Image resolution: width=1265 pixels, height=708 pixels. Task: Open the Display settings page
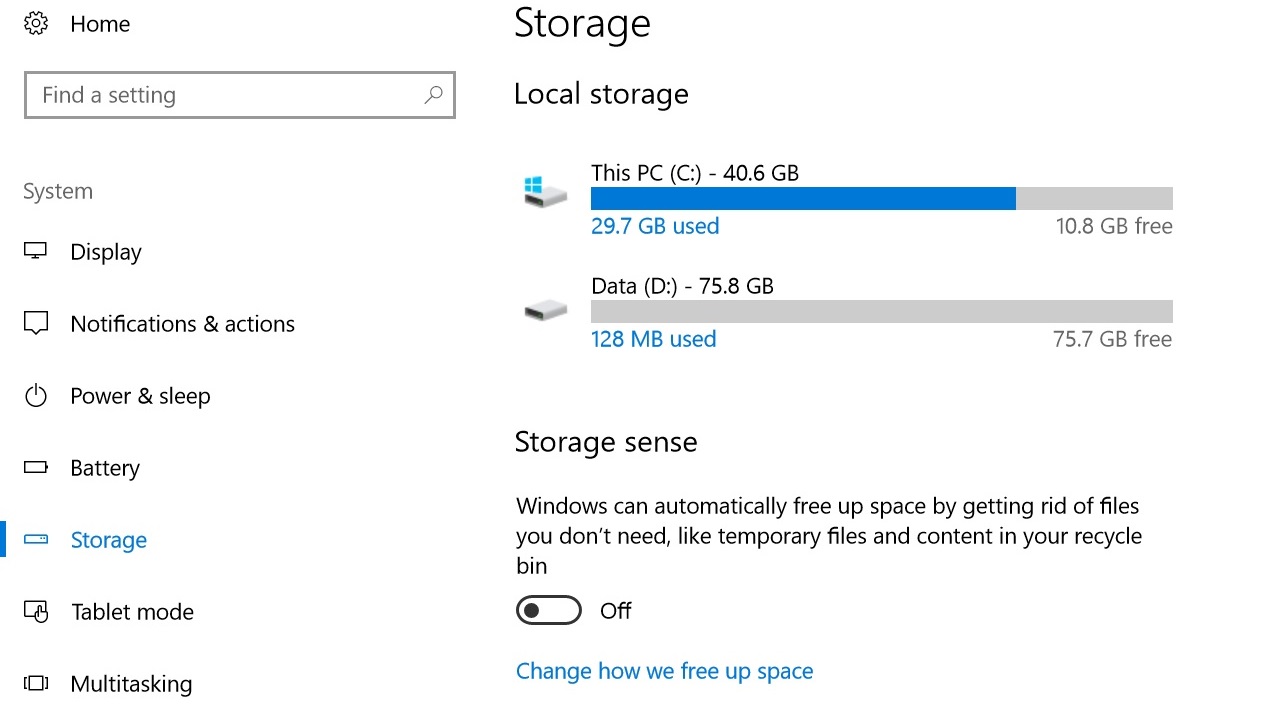[106, 252]
